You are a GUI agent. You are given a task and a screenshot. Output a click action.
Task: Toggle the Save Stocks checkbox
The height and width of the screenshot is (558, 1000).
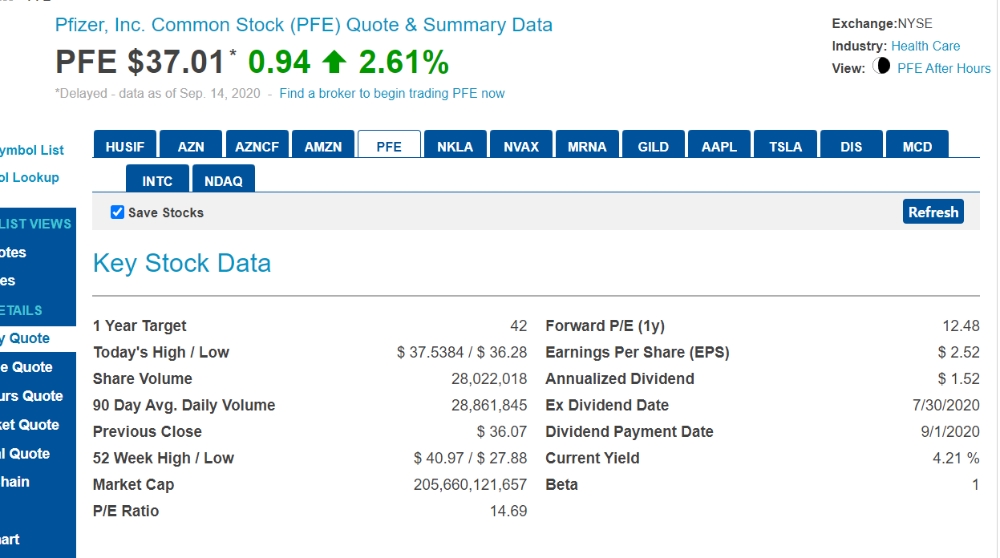(117, 212)
